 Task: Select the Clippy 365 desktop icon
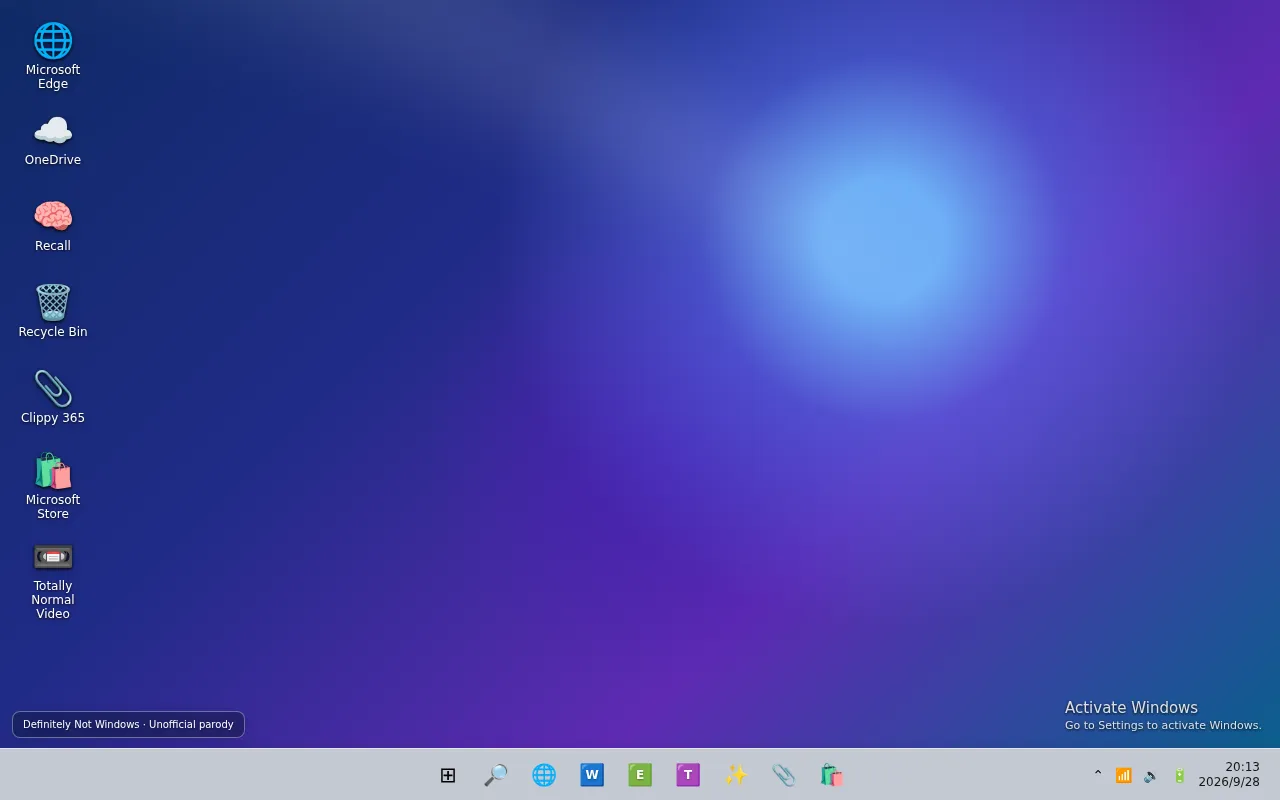53,397
